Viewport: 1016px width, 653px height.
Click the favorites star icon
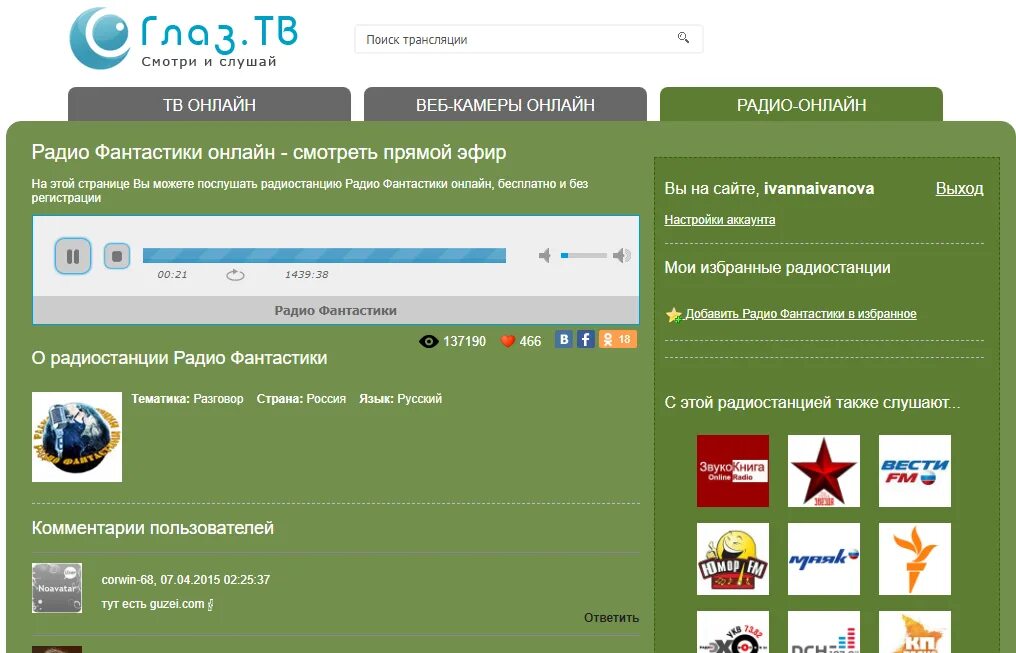(x=674, y=315)
